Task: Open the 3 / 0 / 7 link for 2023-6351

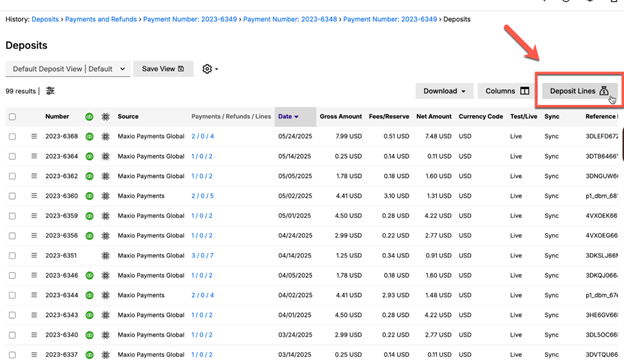Action: tap(202, 256)
